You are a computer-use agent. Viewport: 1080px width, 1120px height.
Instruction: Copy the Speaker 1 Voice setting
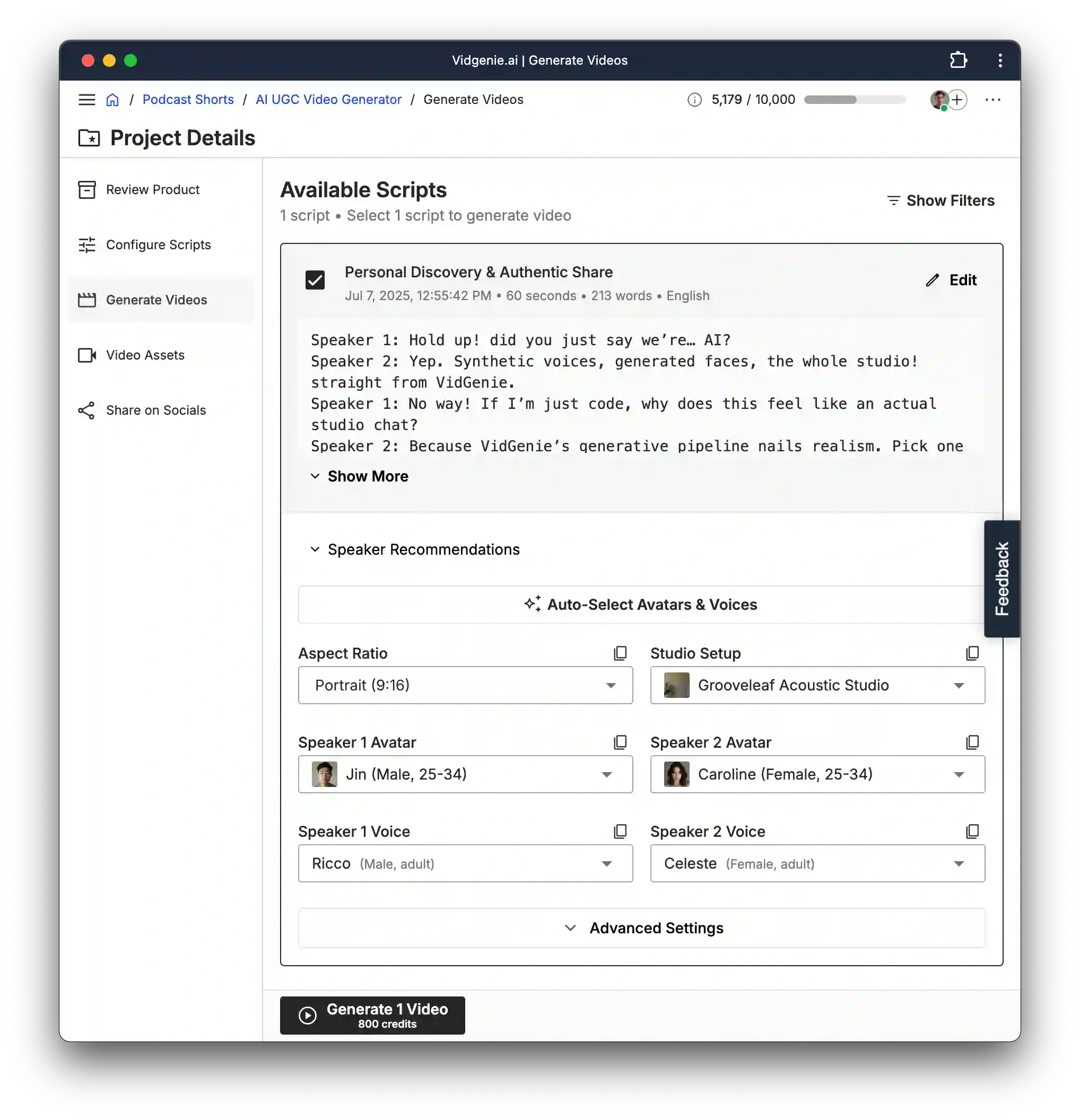[620, 831]
